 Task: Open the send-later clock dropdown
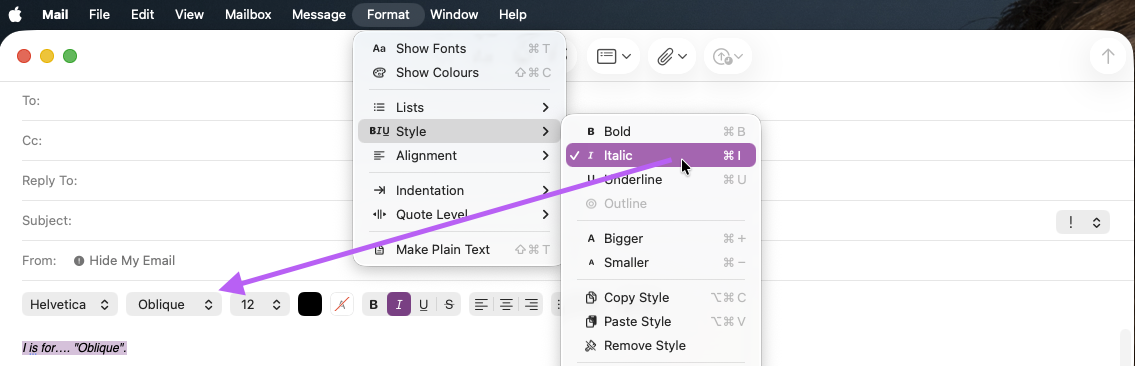click(x=727, y=56)
